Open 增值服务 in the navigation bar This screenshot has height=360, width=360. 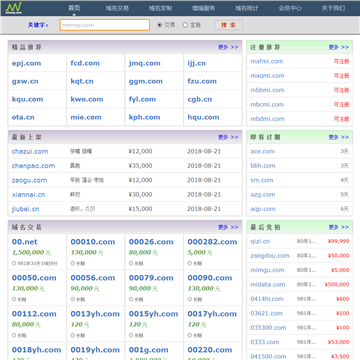point(204,8)
